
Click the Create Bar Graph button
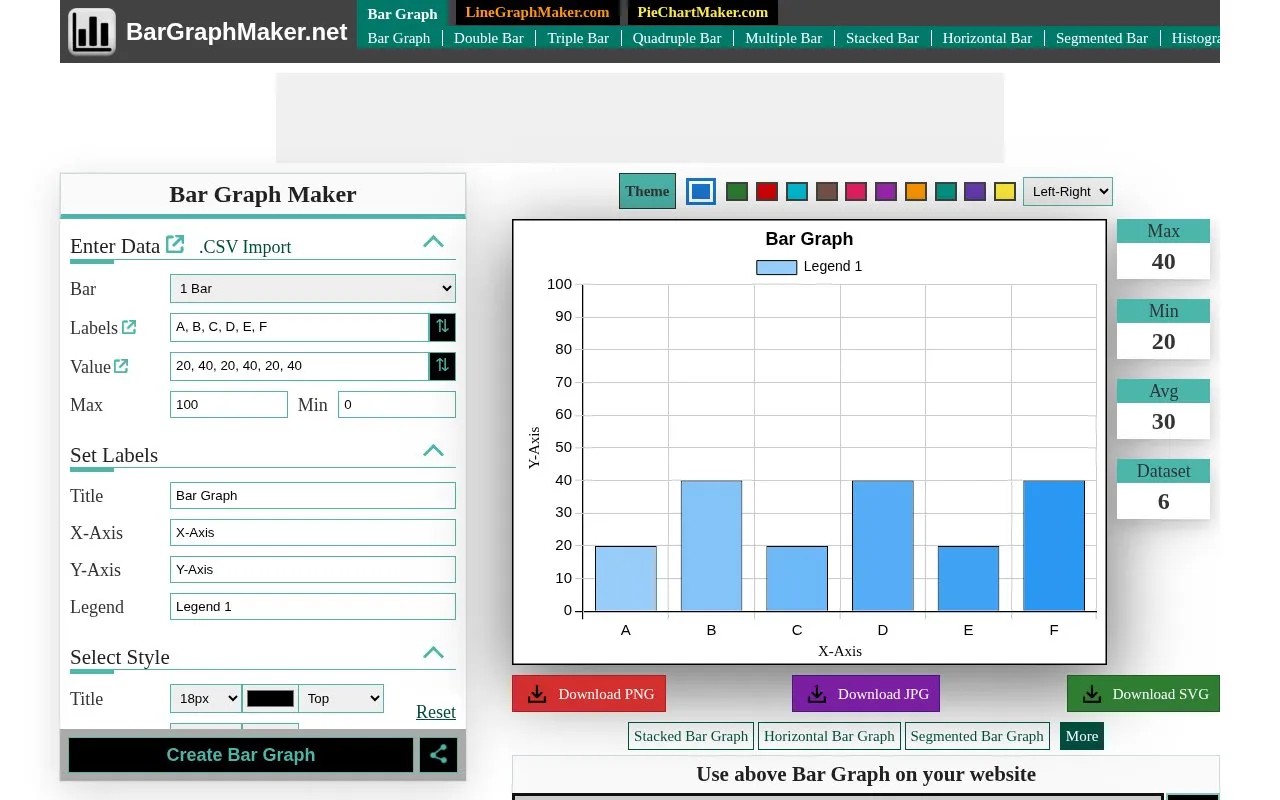point(241,755)
